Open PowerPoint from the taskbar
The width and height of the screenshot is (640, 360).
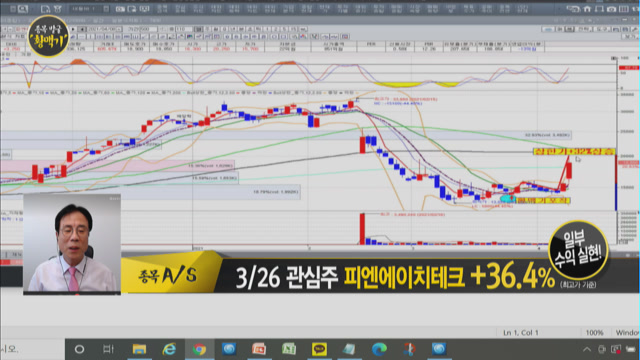pos(259,349)
